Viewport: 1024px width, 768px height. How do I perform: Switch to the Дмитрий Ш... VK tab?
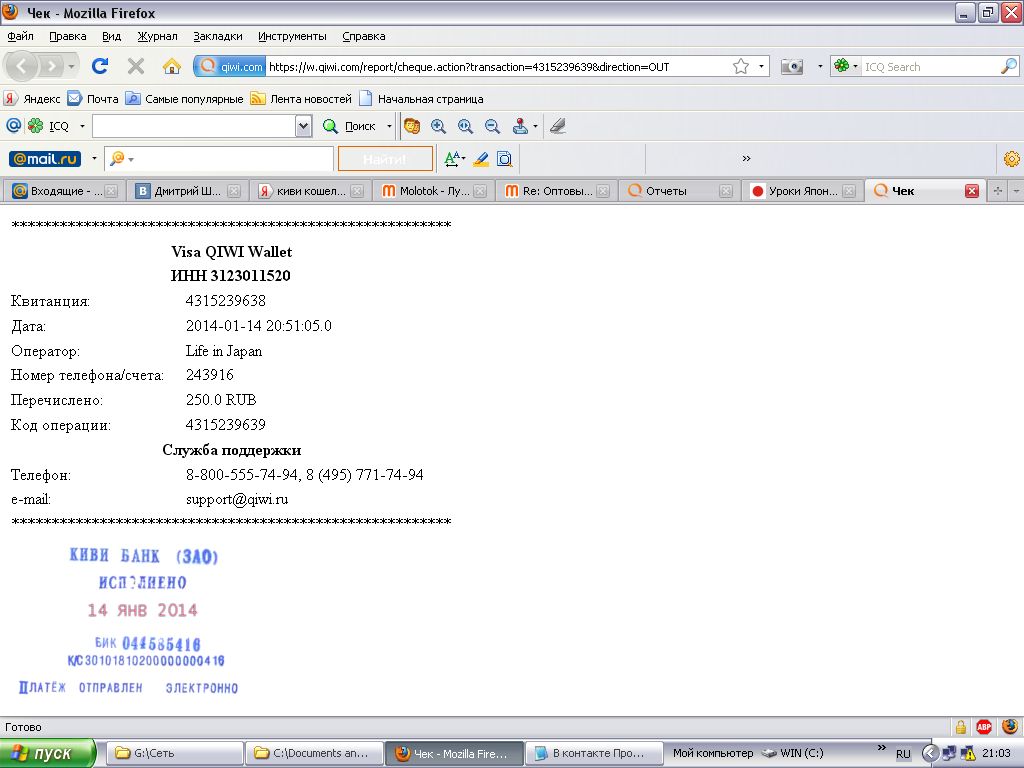(187, 191)
